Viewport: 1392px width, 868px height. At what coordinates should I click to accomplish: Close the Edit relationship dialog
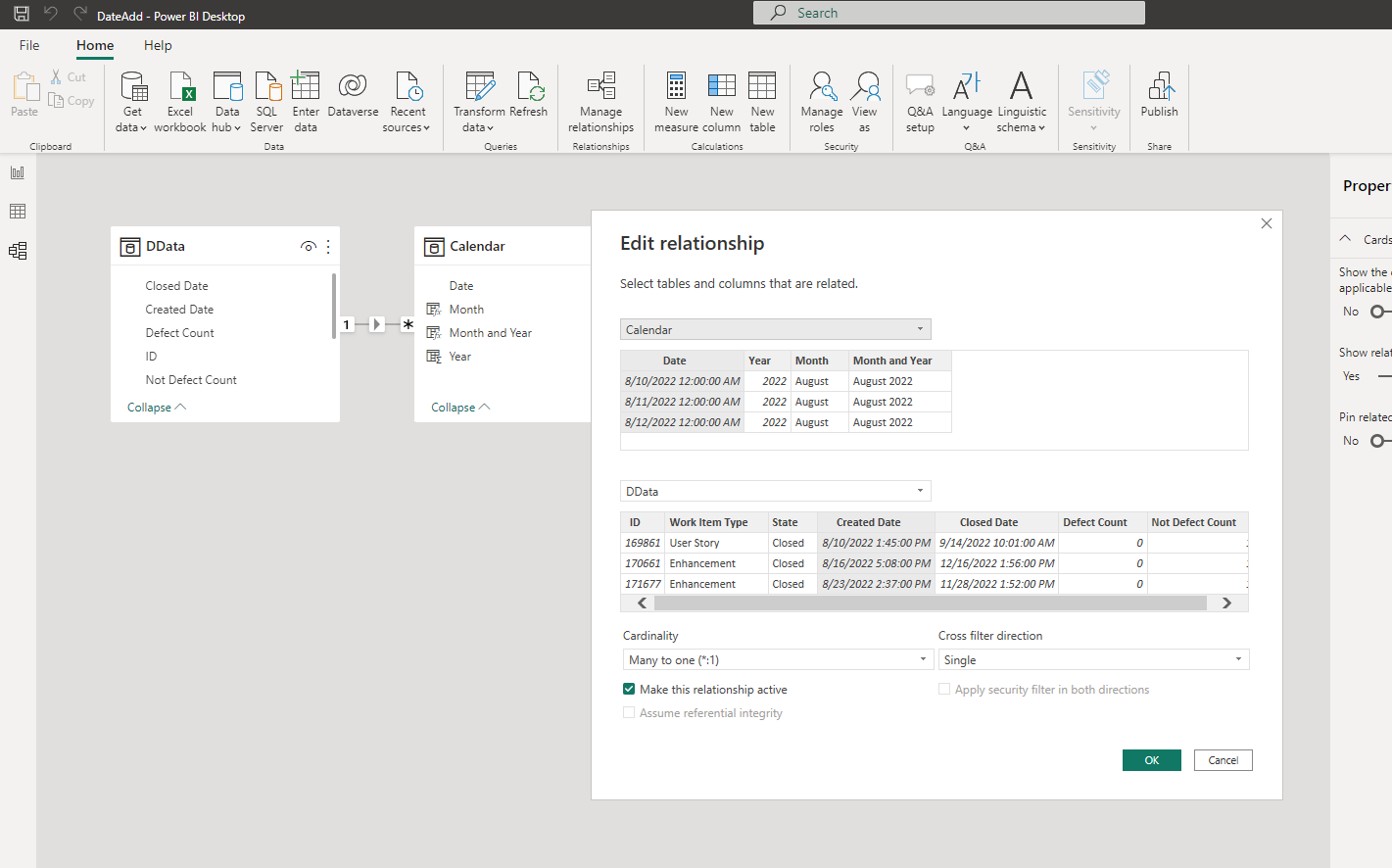click(x=1267, y=223)
